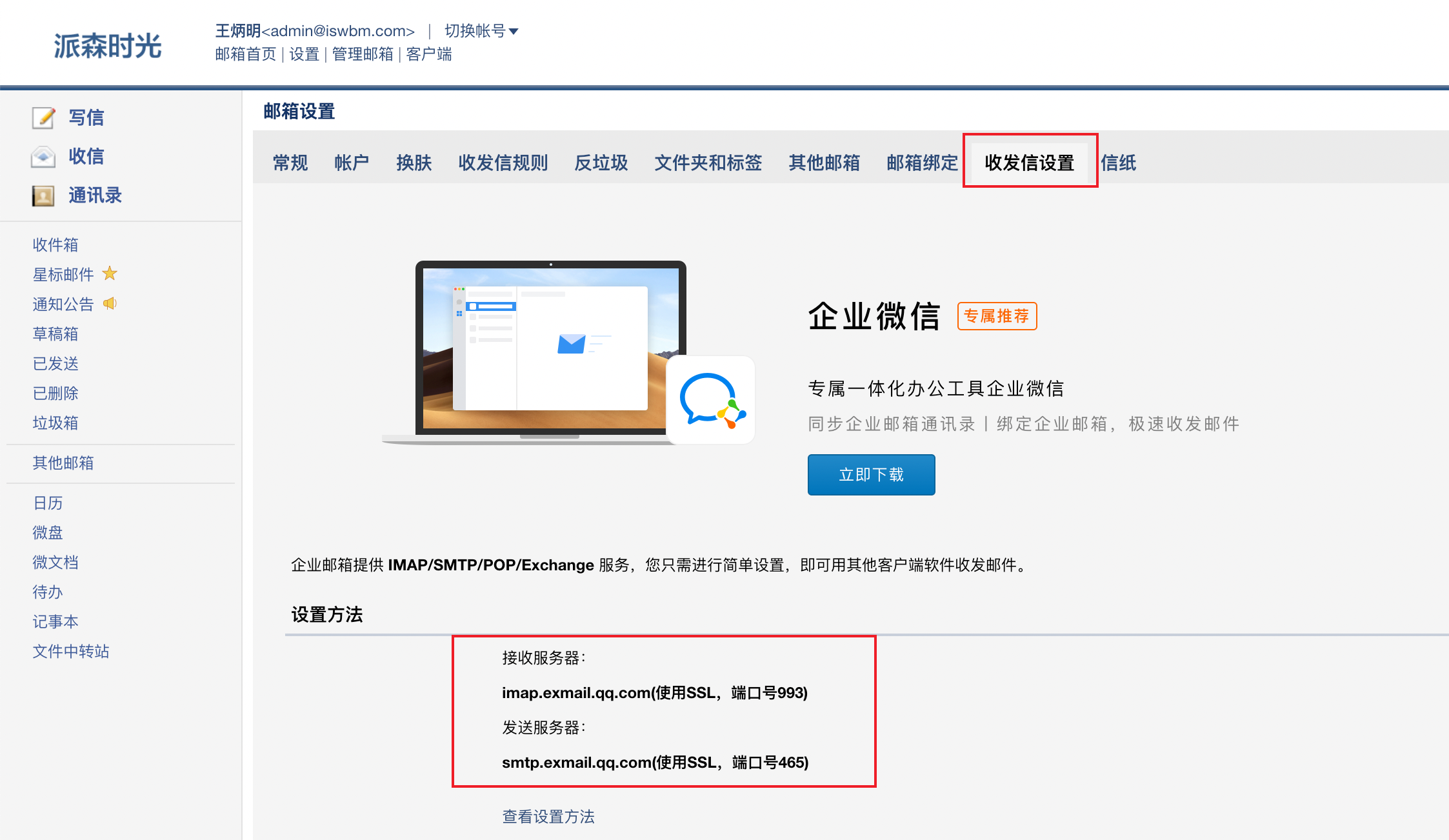Click the 专属推荐 badge
1449x840 pixels.
(x=997, y=316)
